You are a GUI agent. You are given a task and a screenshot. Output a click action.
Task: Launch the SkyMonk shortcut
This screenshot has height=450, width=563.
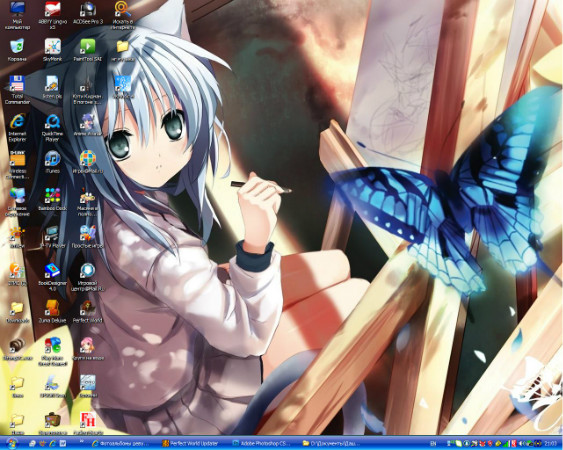coord(52,50)
